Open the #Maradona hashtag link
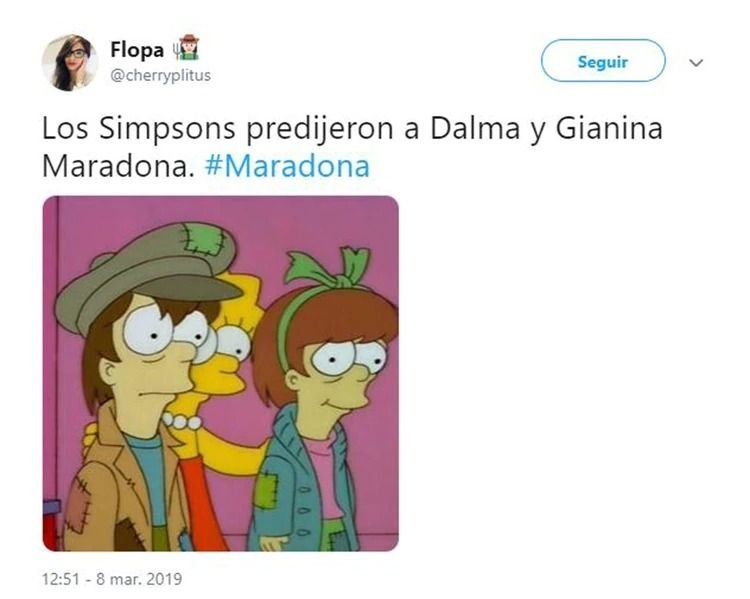This screenshot has width=750, height=599. pos(287,166)
